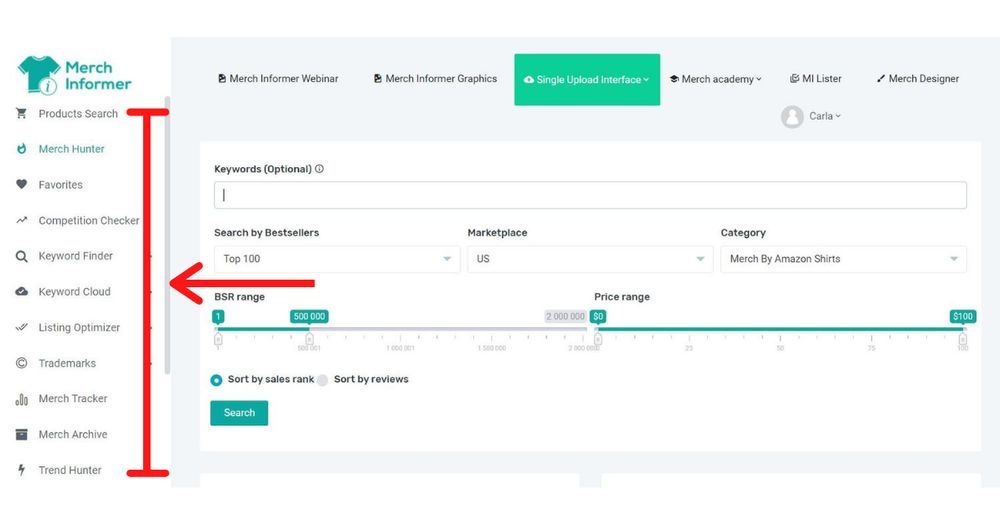The height and width of the screenshot is (525, 1000).
Task: Expand the Merch academy menu
Action: click(x=716, y=79)
